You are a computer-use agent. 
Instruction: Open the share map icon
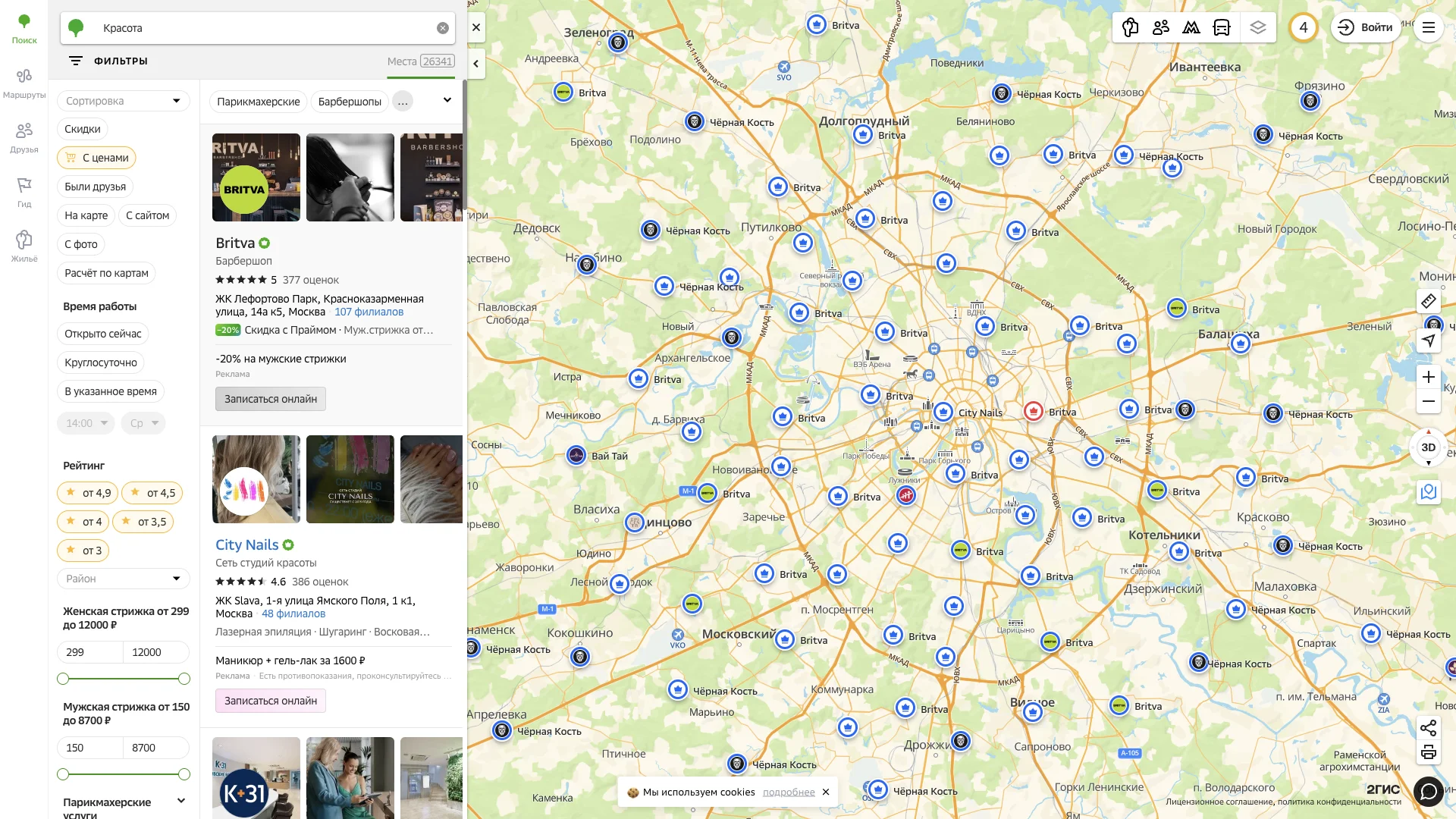(x=1428, y=729)
